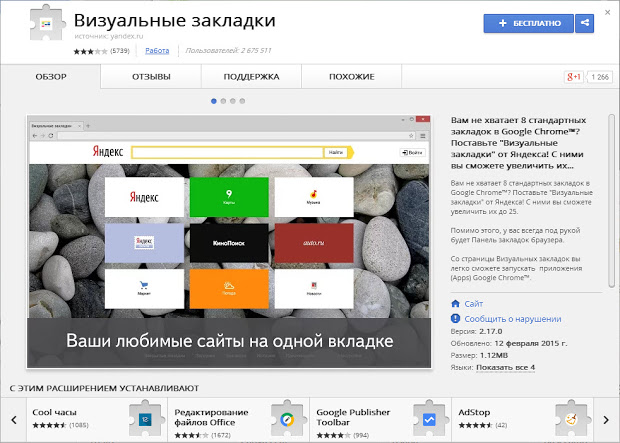Select the third screenshot carousel dot

click(x=233, y=101)
